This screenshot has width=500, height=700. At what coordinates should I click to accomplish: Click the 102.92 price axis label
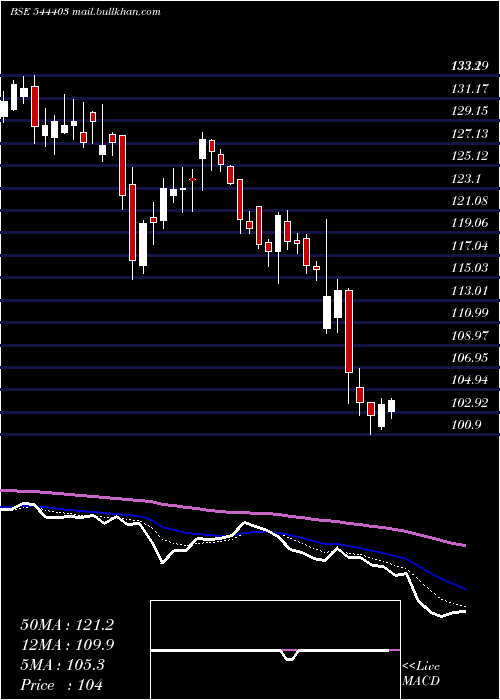click(x=470, y=403)
